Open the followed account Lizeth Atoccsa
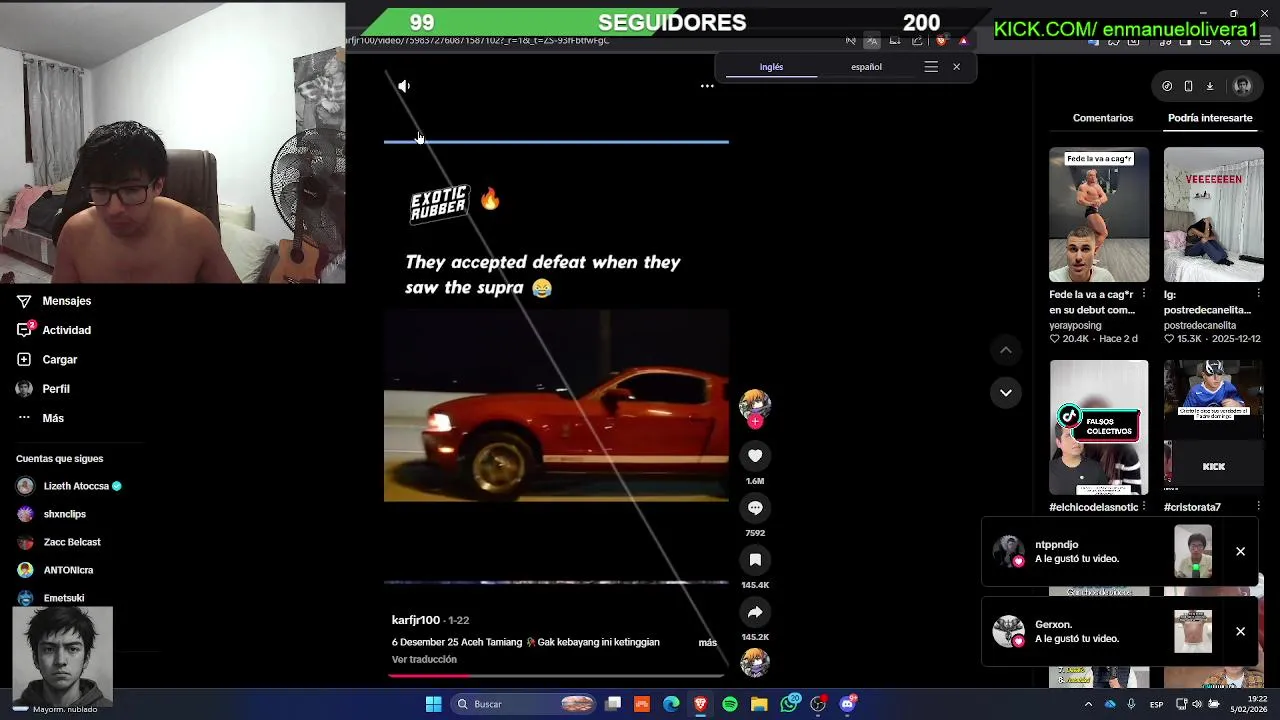The image size is (1280, 720). (x=69, y=486)
